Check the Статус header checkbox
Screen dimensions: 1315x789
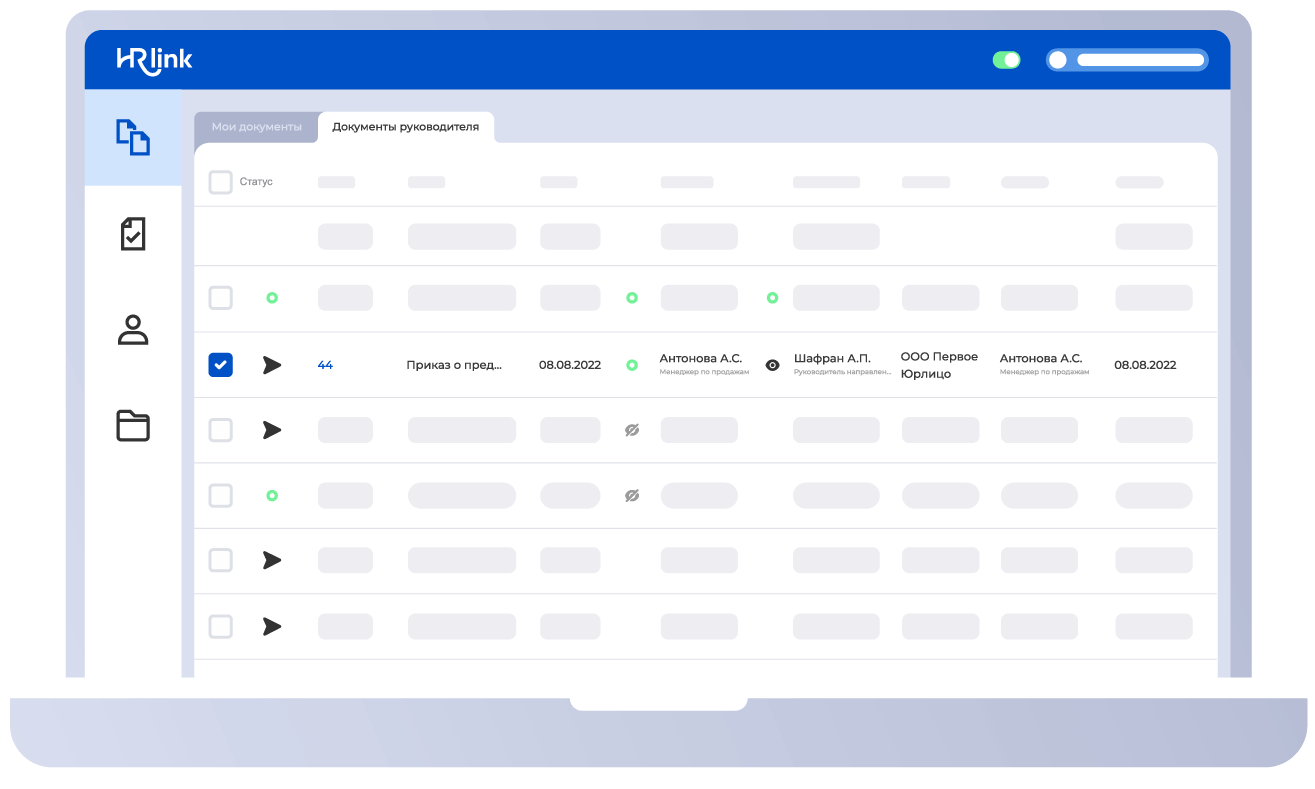220,182
